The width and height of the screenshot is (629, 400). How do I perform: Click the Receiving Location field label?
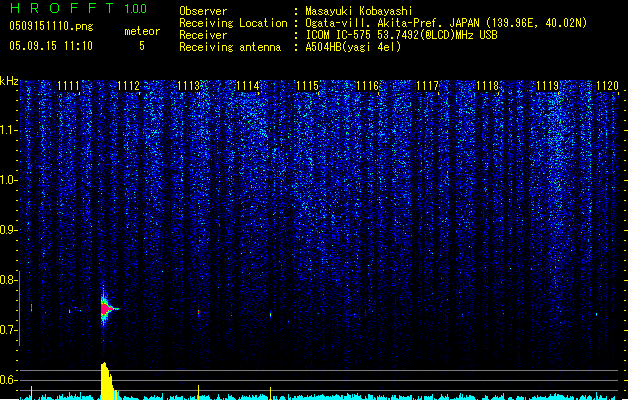[x=233, y=23]
